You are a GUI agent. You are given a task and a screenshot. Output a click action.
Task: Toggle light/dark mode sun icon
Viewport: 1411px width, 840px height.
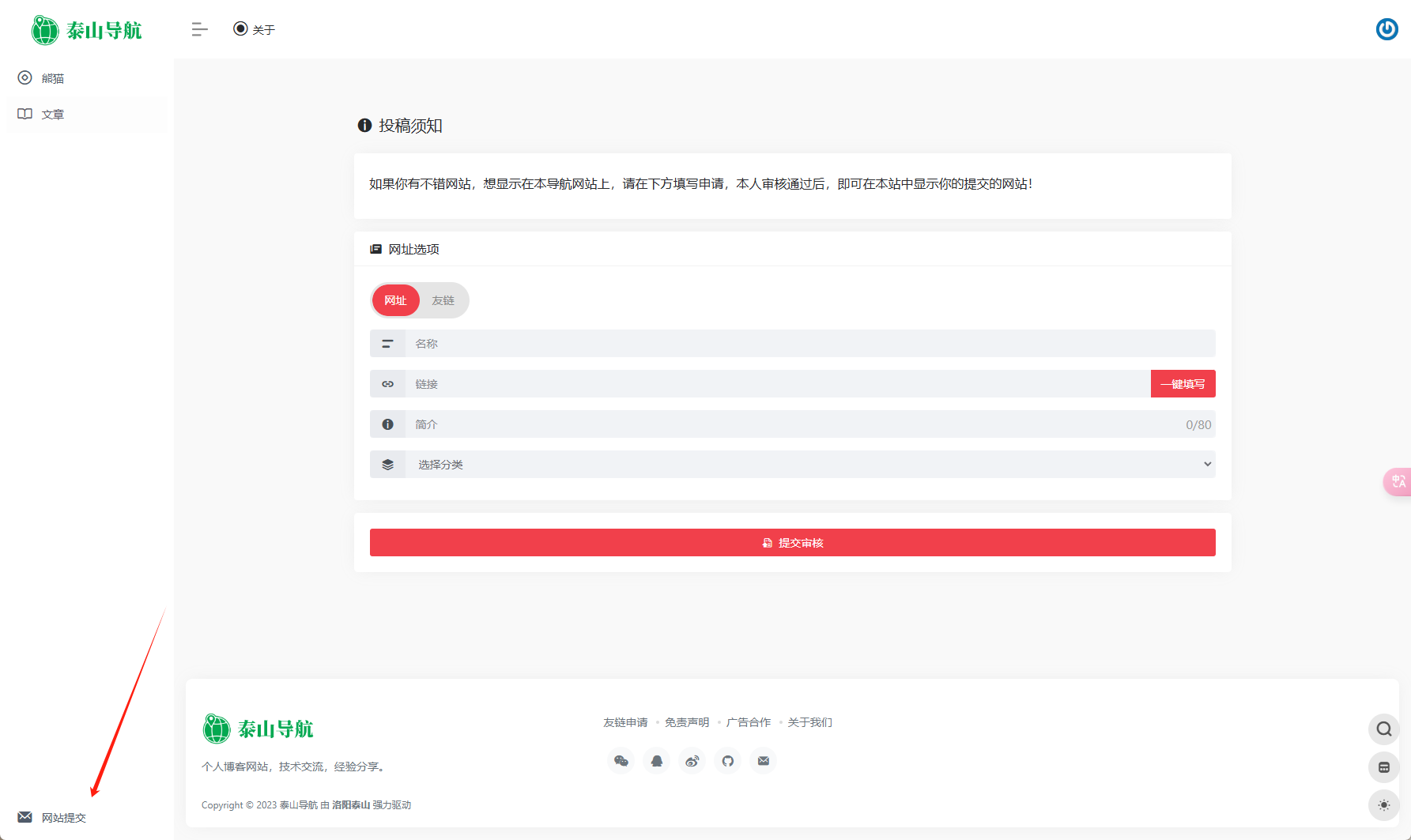point(1384,805)
